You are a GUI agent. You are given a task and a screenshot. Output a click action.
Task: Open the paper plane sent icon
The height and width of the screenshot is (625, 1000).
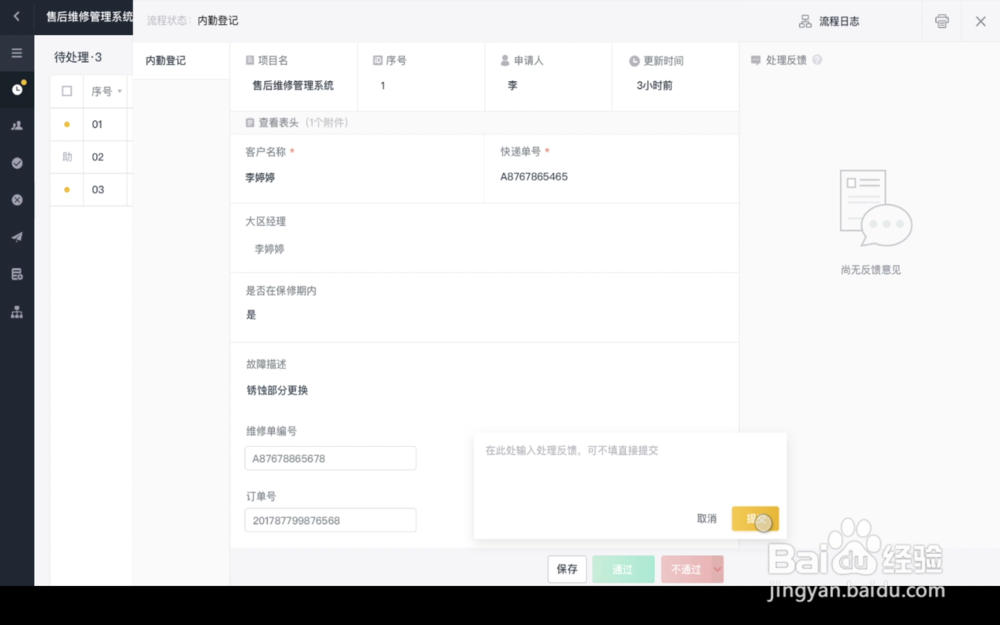[x=17, y=237]
